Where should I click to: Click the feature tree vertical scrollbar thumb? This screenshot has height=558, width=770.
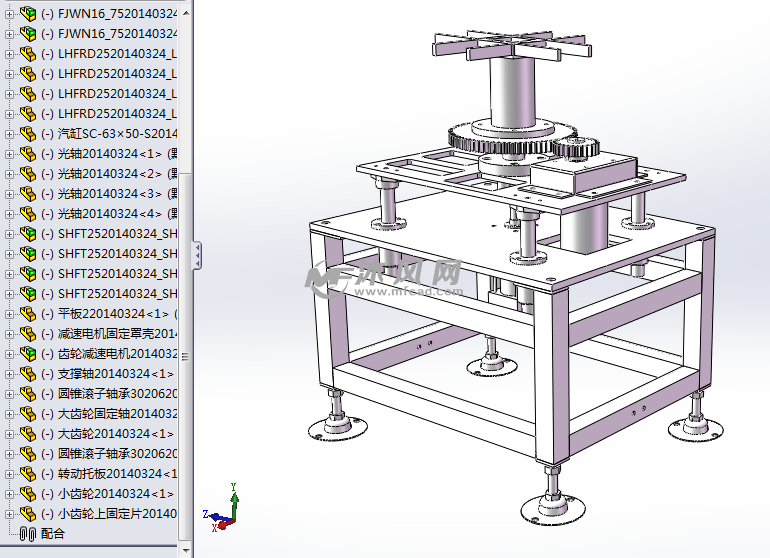pos(186,356)
